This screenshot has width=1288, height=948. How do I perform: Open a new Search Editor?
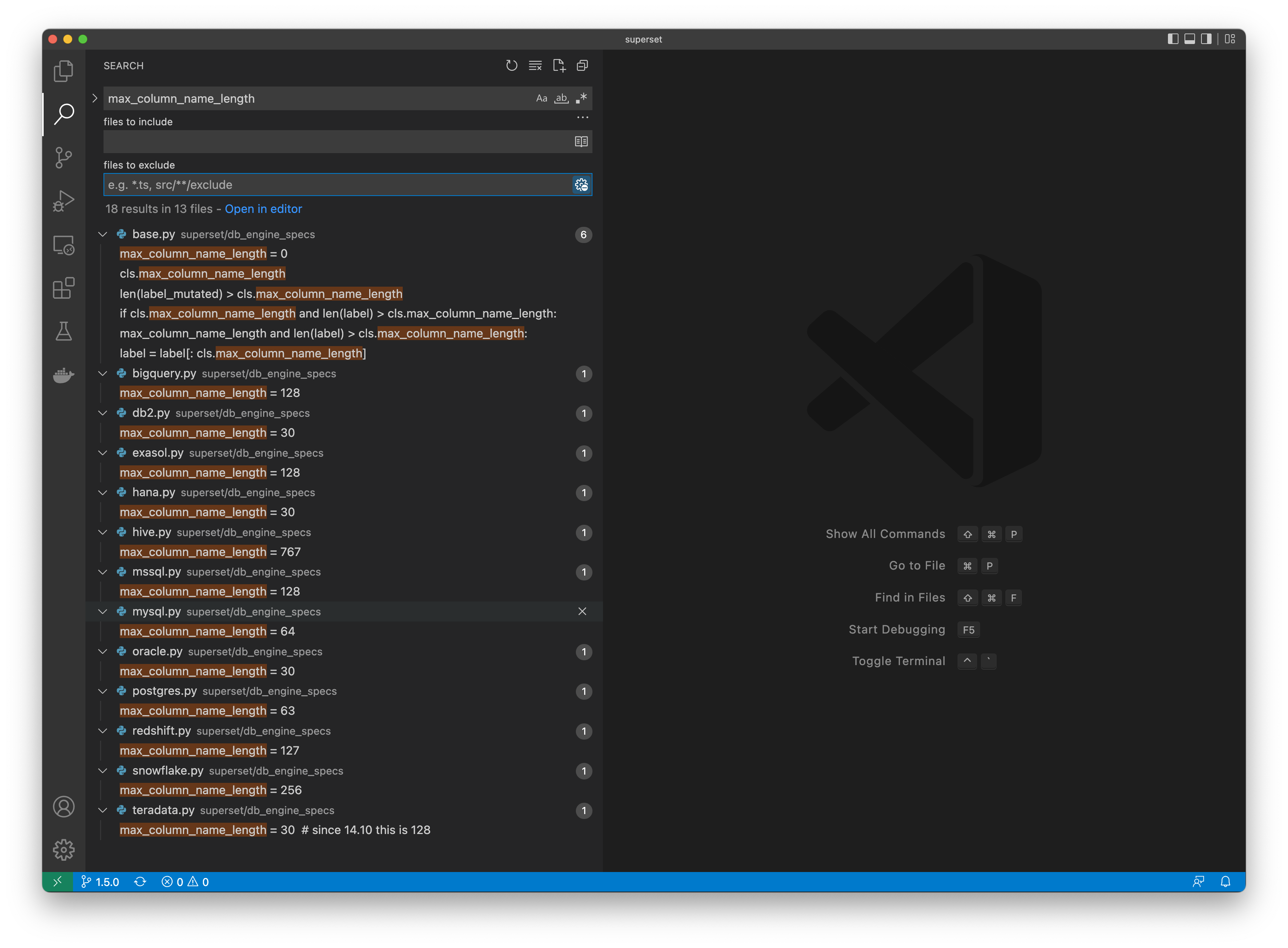click(559, 65)
